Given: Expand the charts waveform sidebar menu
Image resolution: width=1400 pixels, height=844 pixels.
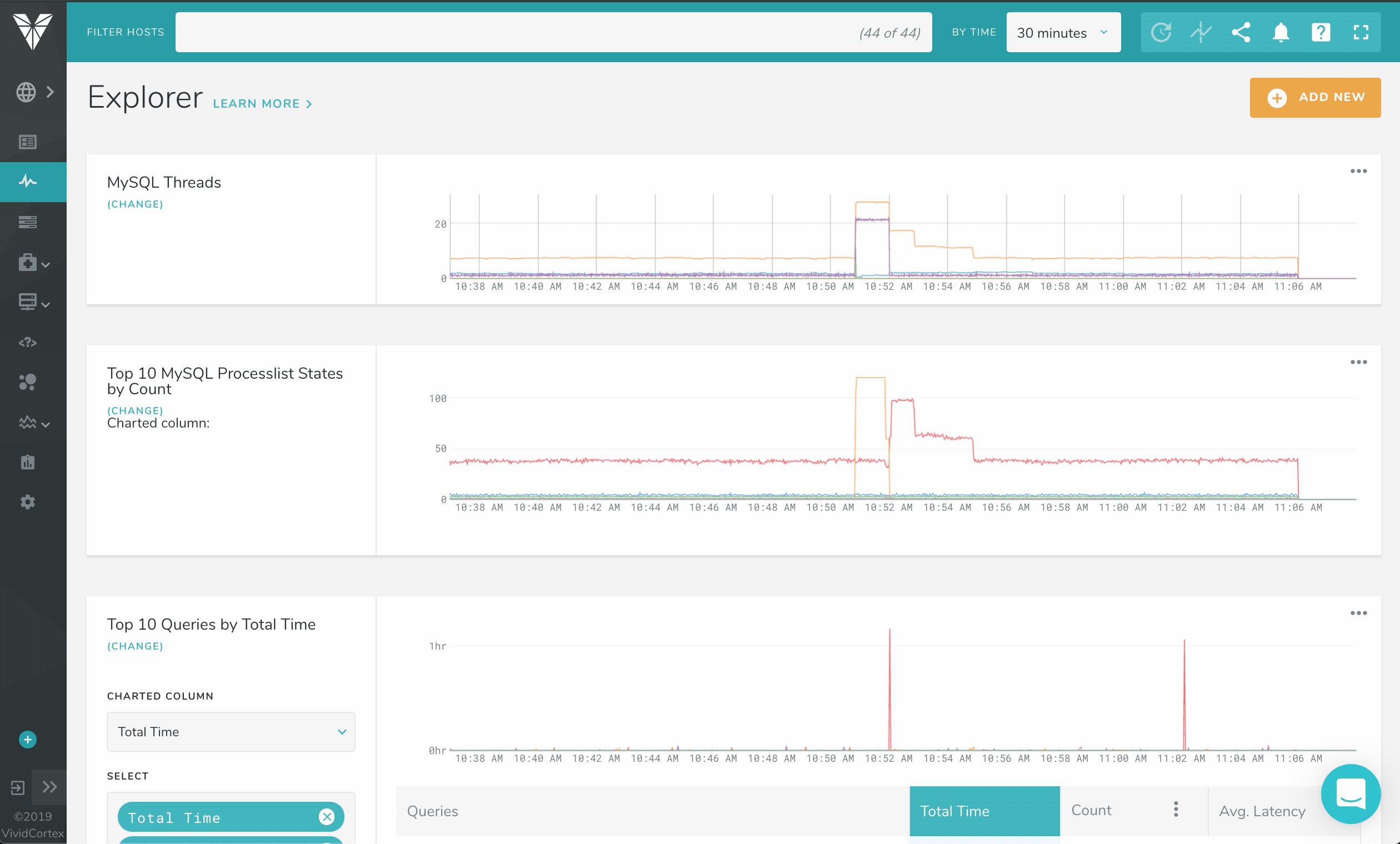Looking at the screenshot, I should 33,423.
